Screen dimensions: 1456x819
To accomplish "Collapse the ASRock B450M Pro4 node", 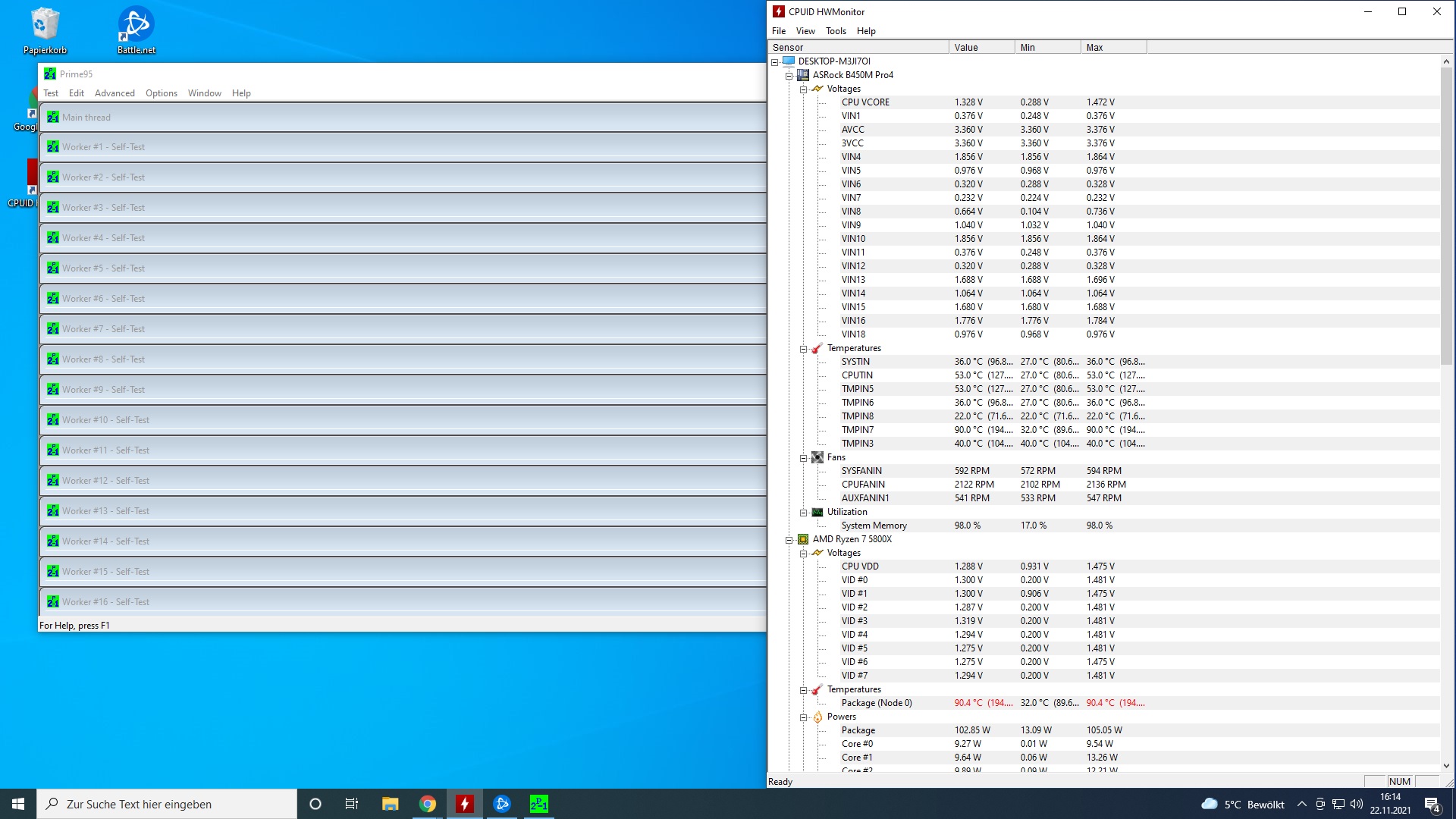I will [x=789, y=75].
